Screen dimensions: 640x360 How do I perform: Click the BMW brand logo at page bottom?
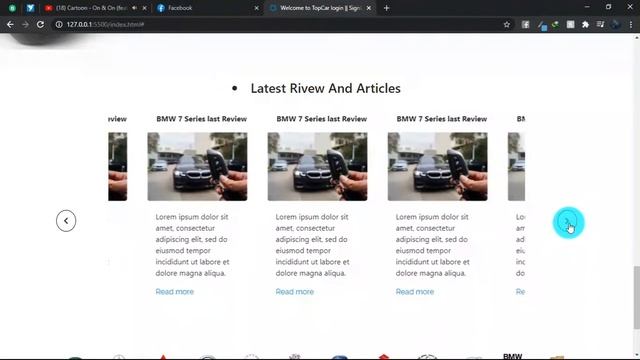tap(512, 356)
